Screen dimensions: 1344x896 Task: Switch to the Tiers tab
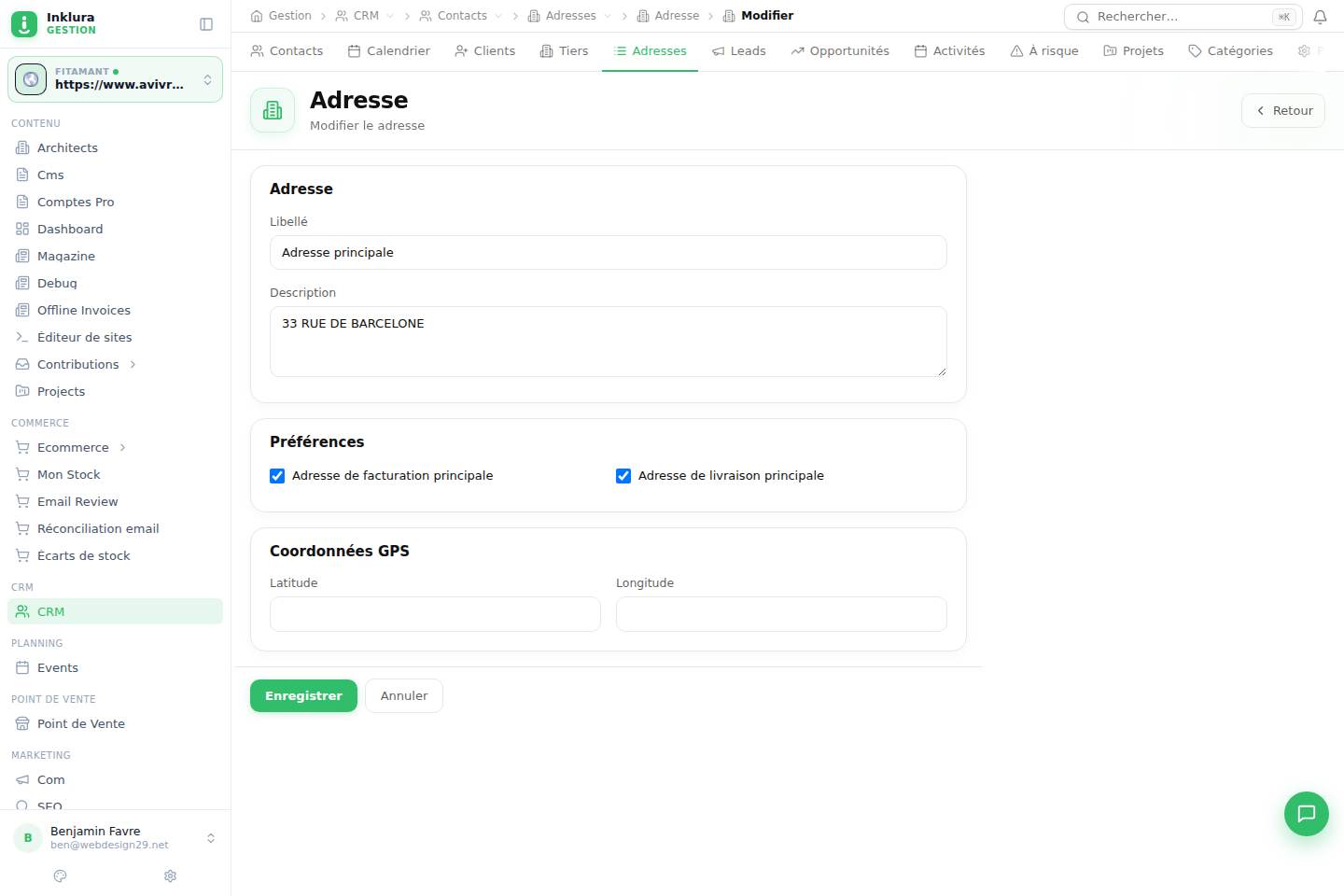(x=565, y=51)
